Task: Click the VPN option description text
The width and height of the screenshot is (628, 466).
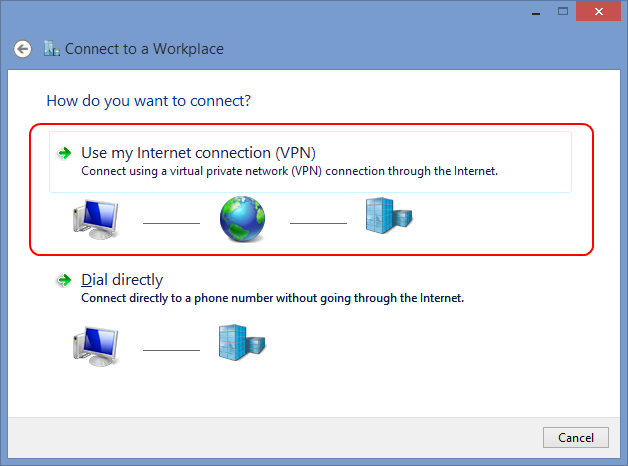Action: tap(289, 171)
